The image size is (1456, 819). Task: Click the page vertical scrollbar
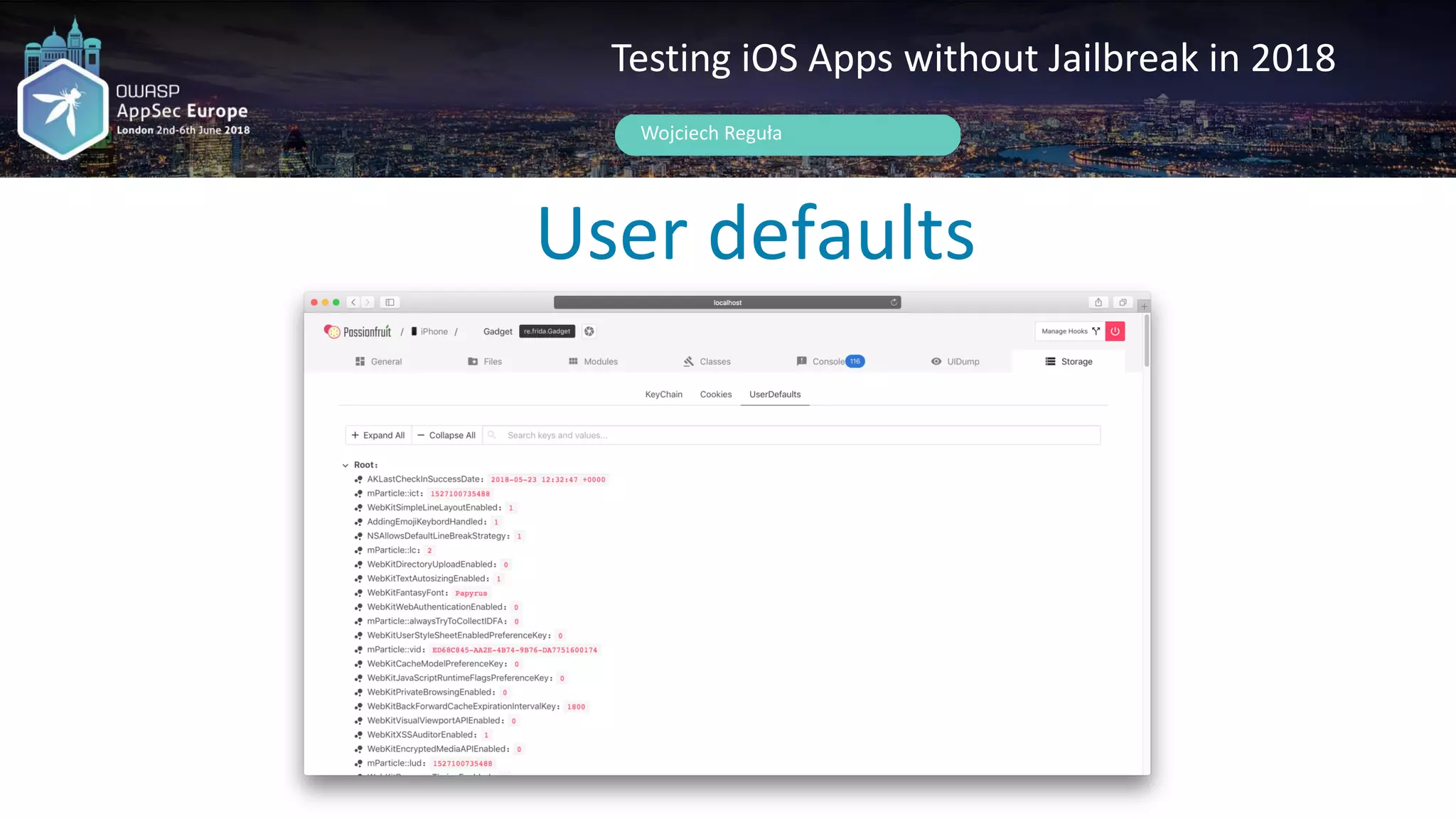point(1146,341)
